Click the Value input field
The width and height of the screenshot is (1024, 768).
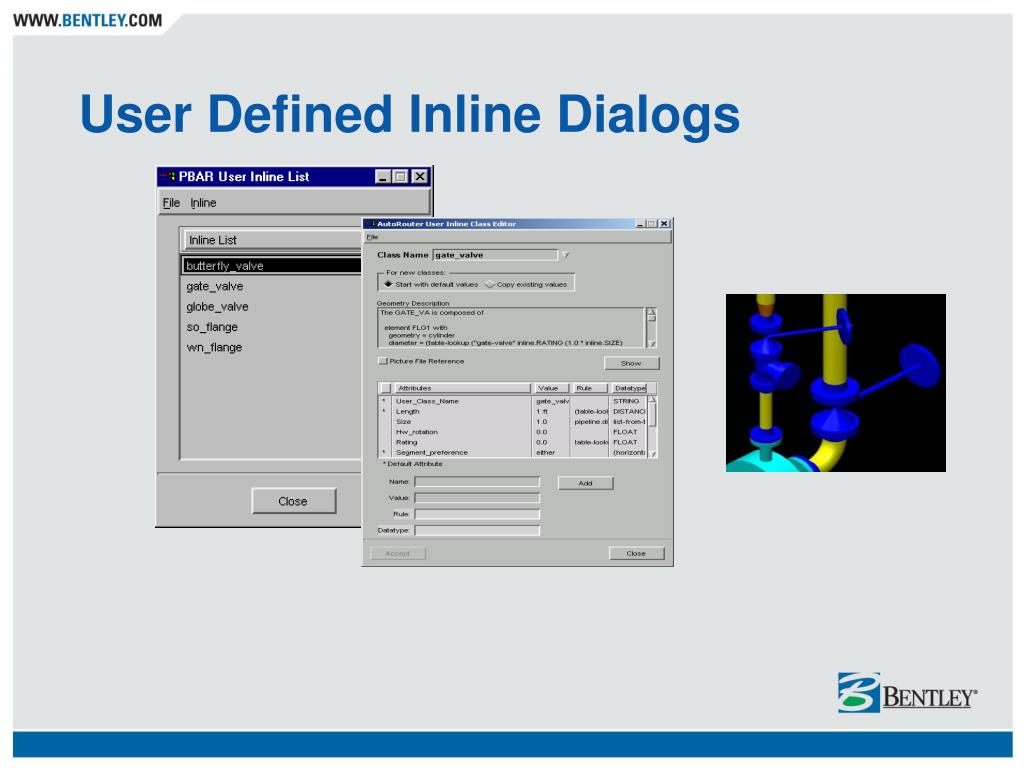click(477, 498)
